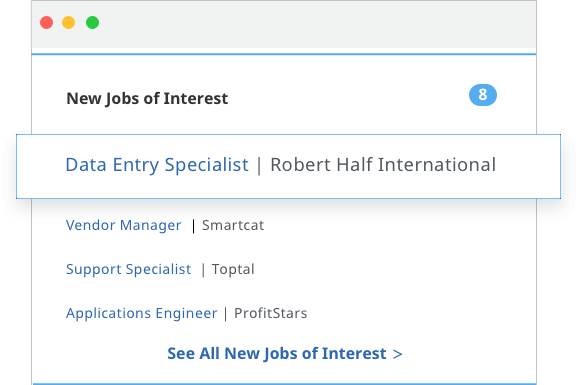Open the Support Specialist job listing

[x=129, y=269]
